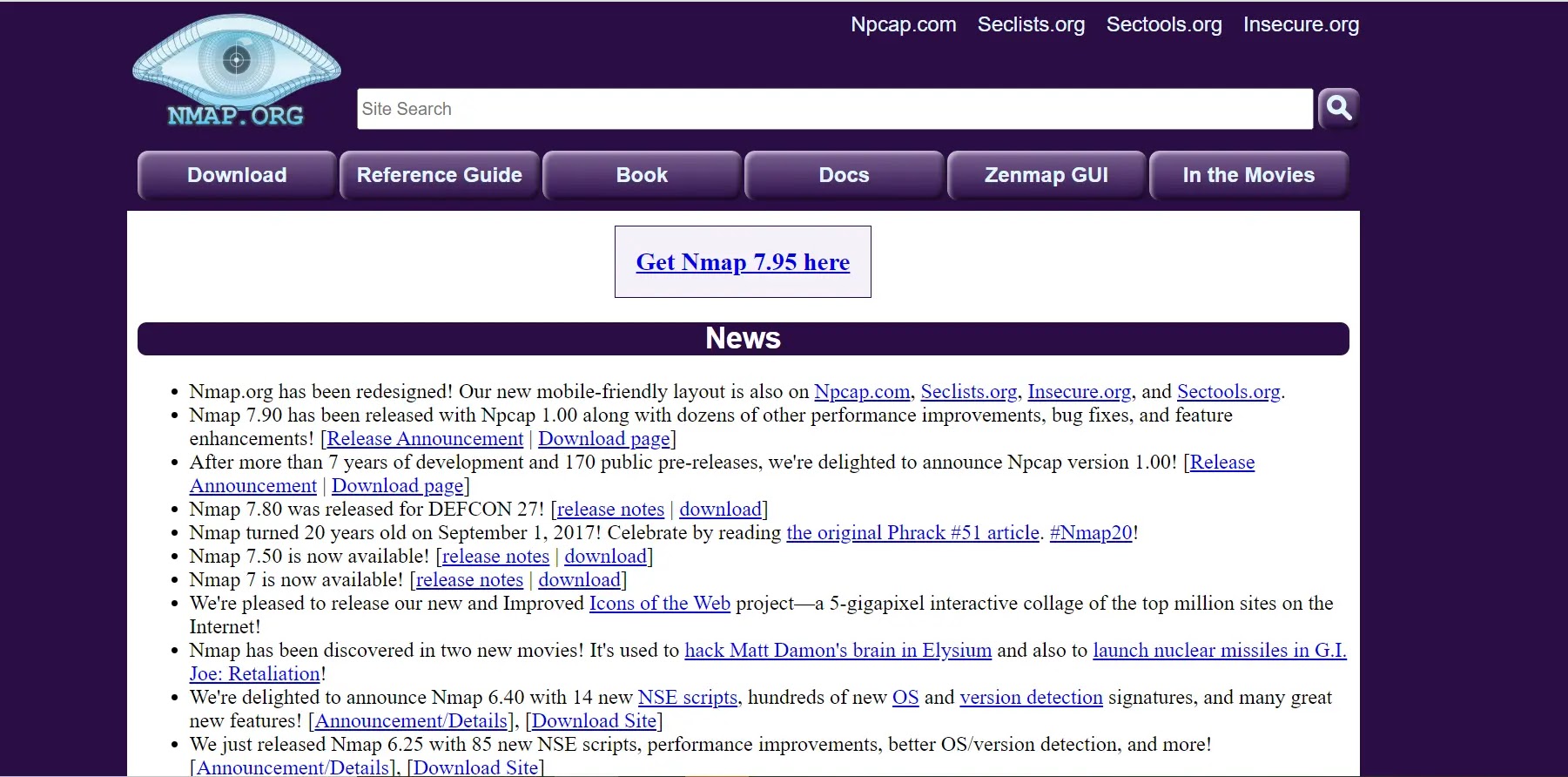Click the News section heading bar
The width and height of the screenshot is (1568, 777).
(743, 339)
